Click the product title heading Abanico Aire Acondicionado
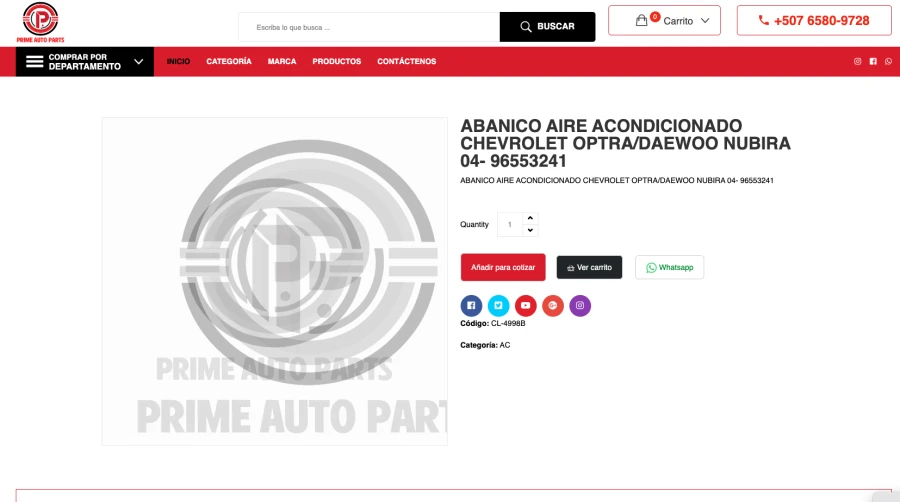This screenshot has height=502, width=900. (x=625, y=143)
